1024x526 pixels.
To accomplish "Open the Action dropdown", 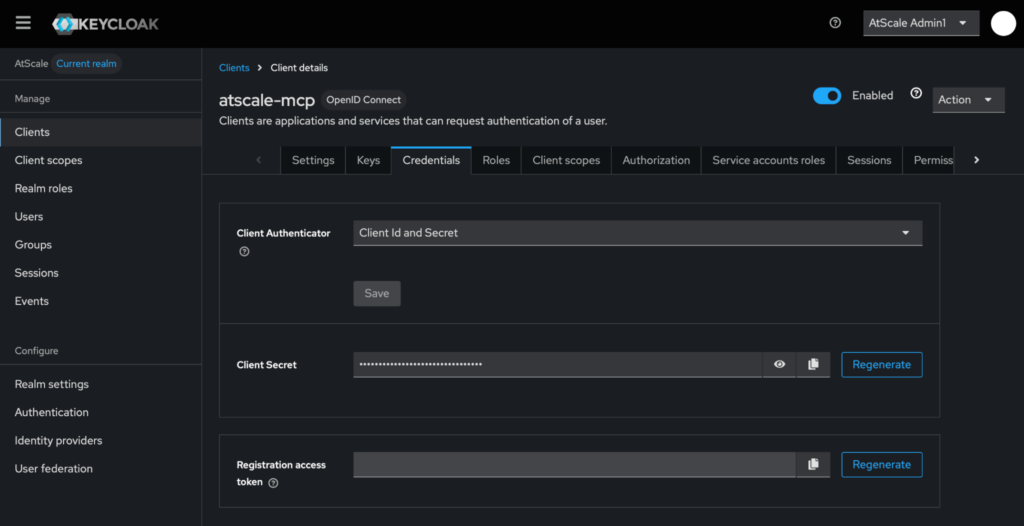I will click(968, 100).
